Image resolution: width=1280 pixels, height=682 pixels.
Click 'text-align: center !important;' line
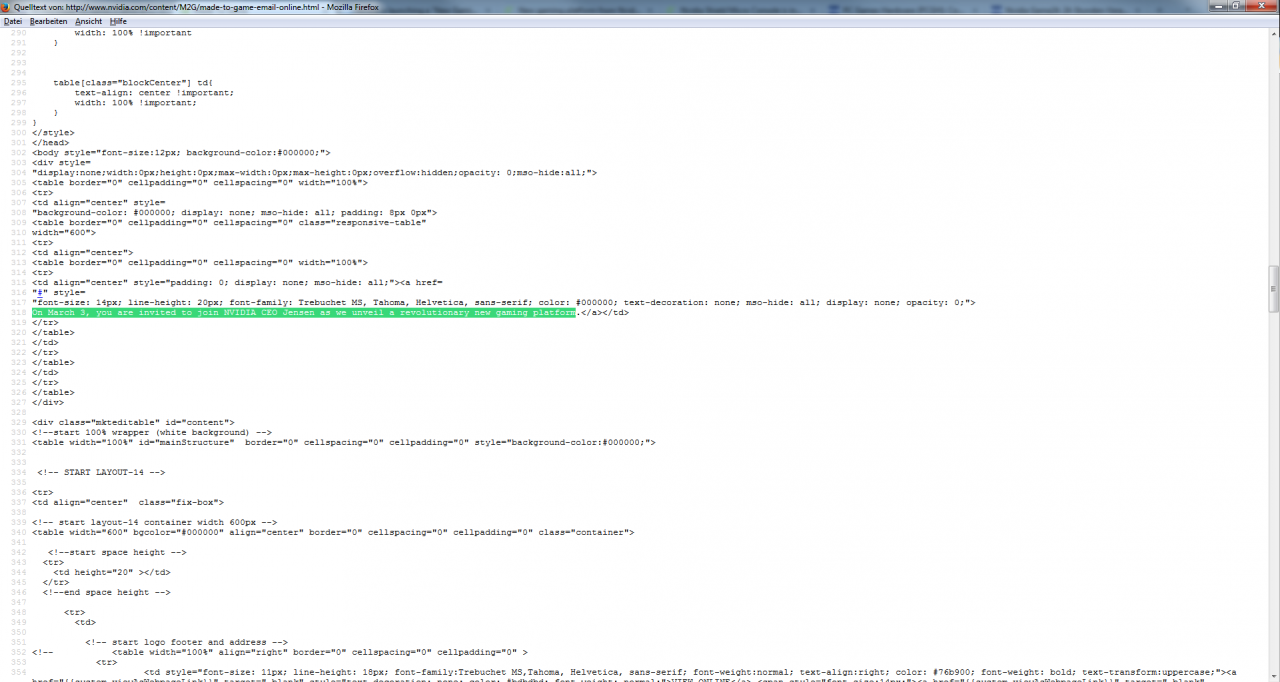click(154, 92)
